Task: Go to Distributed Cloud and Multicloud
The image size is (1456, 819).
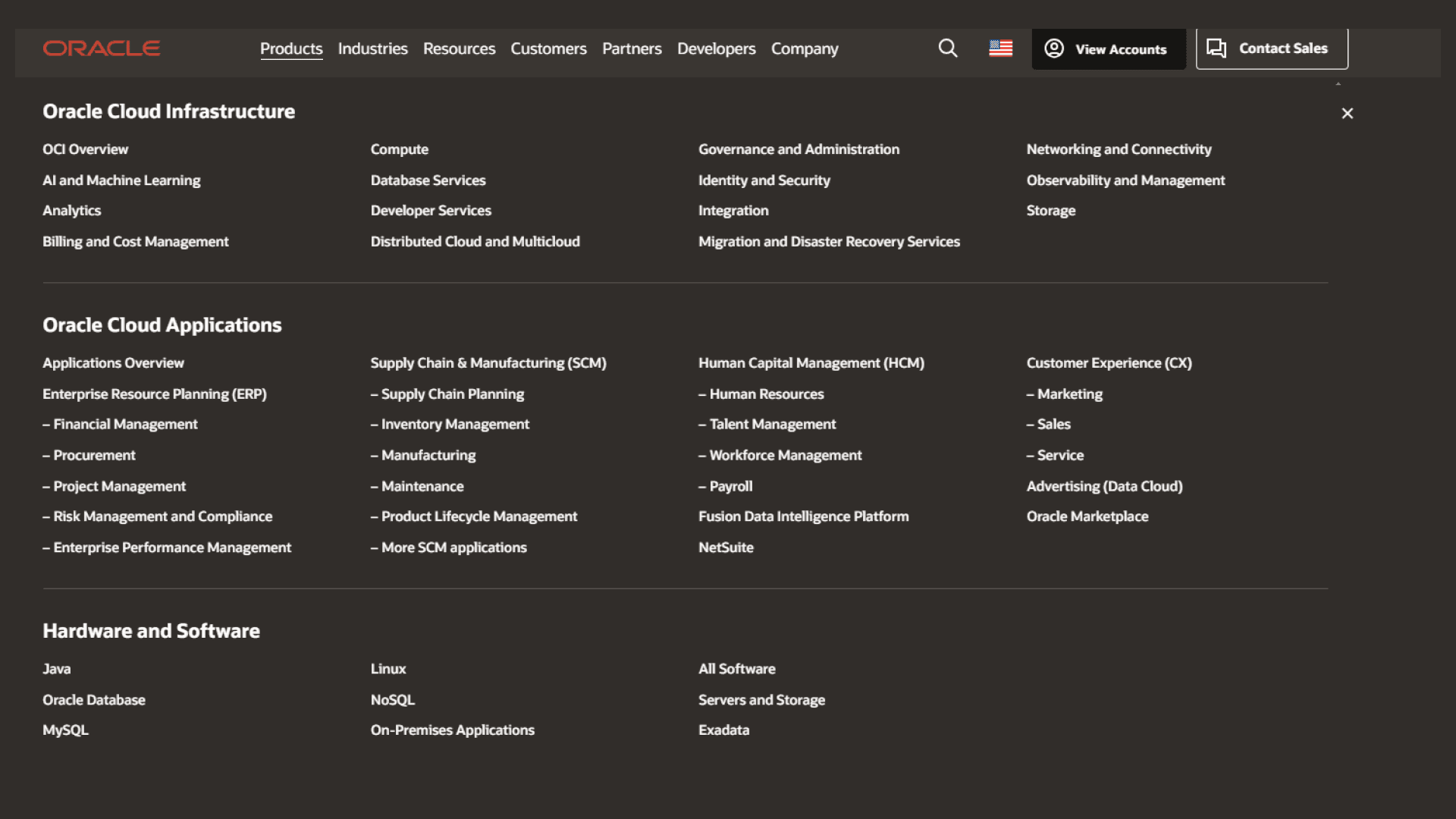Action: pyautogui.click(x=475, y=242)
